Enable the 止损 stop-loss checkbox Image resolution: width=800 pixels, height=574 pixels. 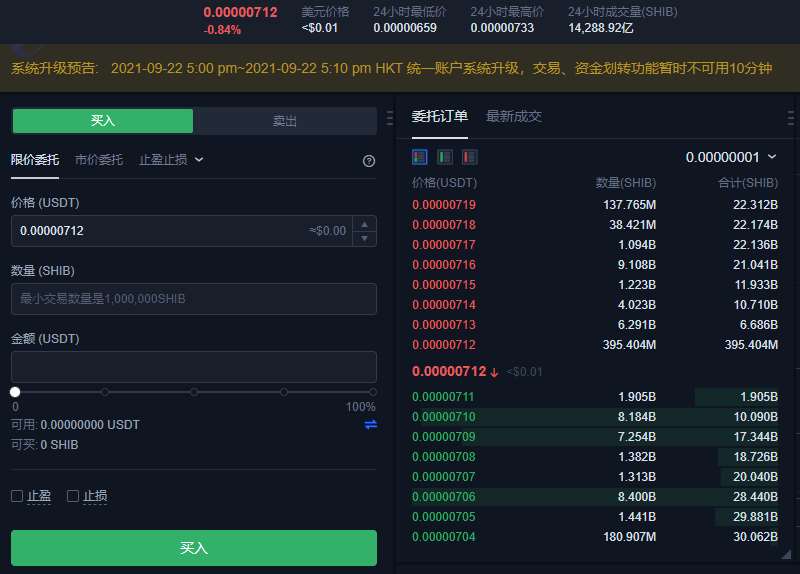73,496
